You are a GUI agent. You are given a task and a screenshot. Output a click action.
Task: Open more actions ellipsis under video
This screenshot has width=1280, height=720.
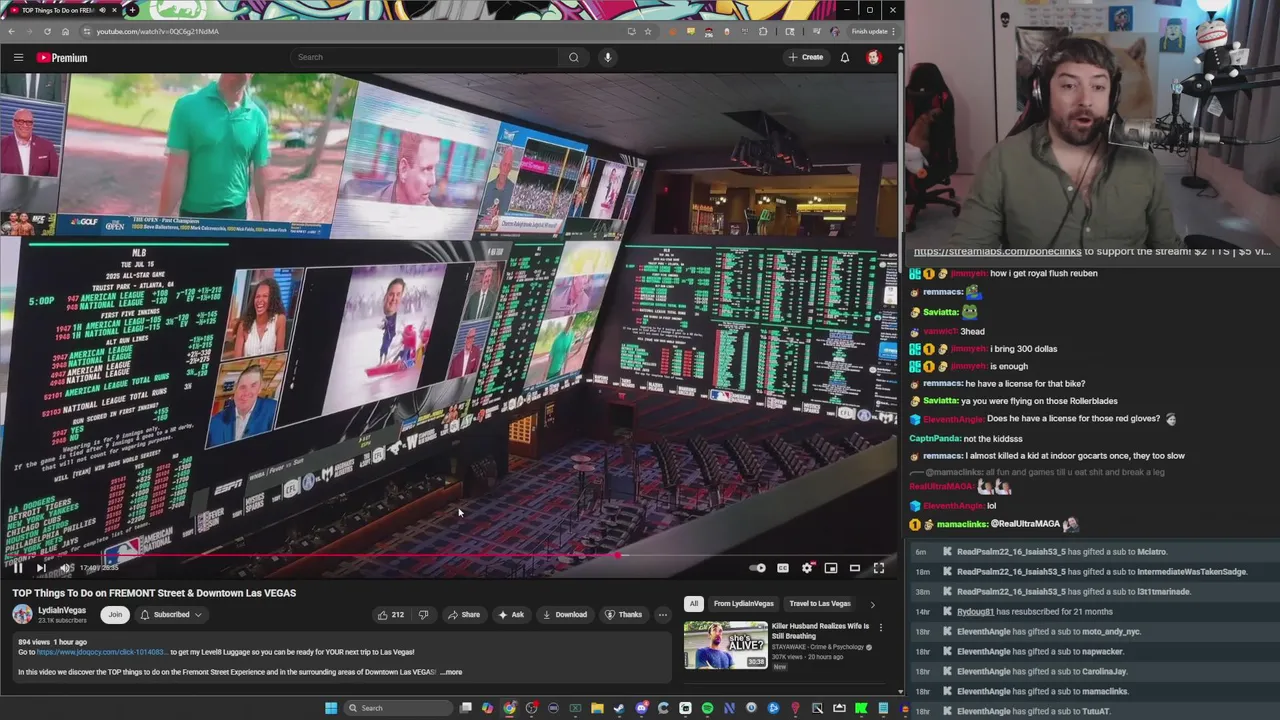(x=662, y=615)
